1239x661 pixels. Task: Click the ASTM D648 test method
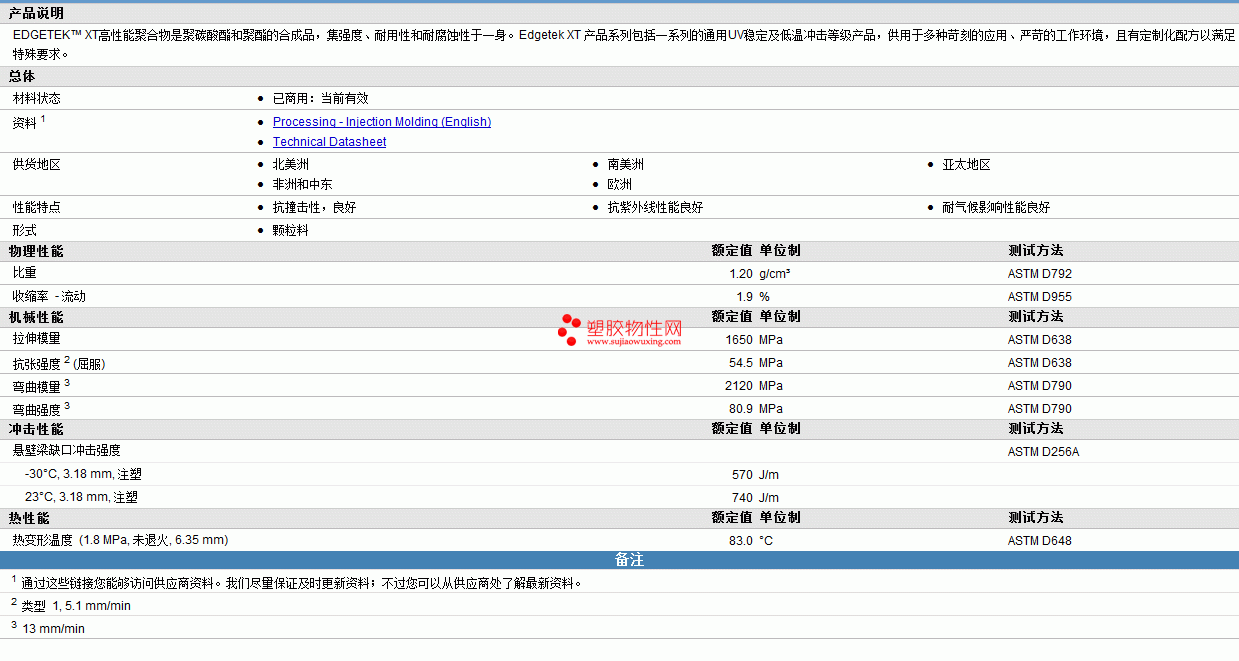pyautogui.click(x=1040, y=541)
